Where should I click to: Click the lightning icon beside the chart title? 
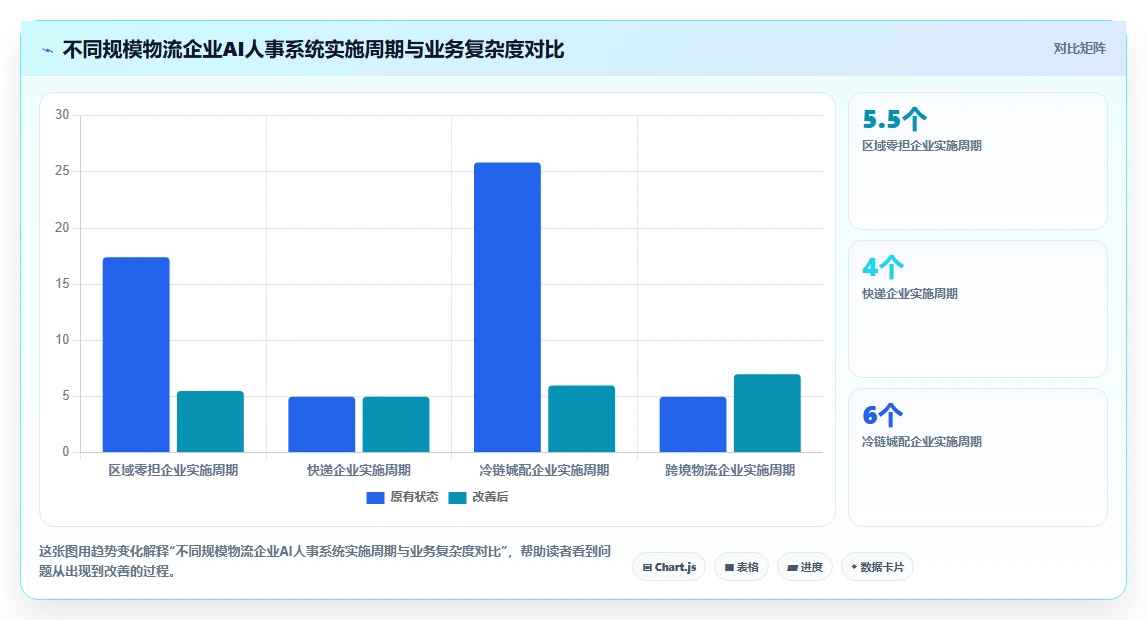click(x=48, y=50)
